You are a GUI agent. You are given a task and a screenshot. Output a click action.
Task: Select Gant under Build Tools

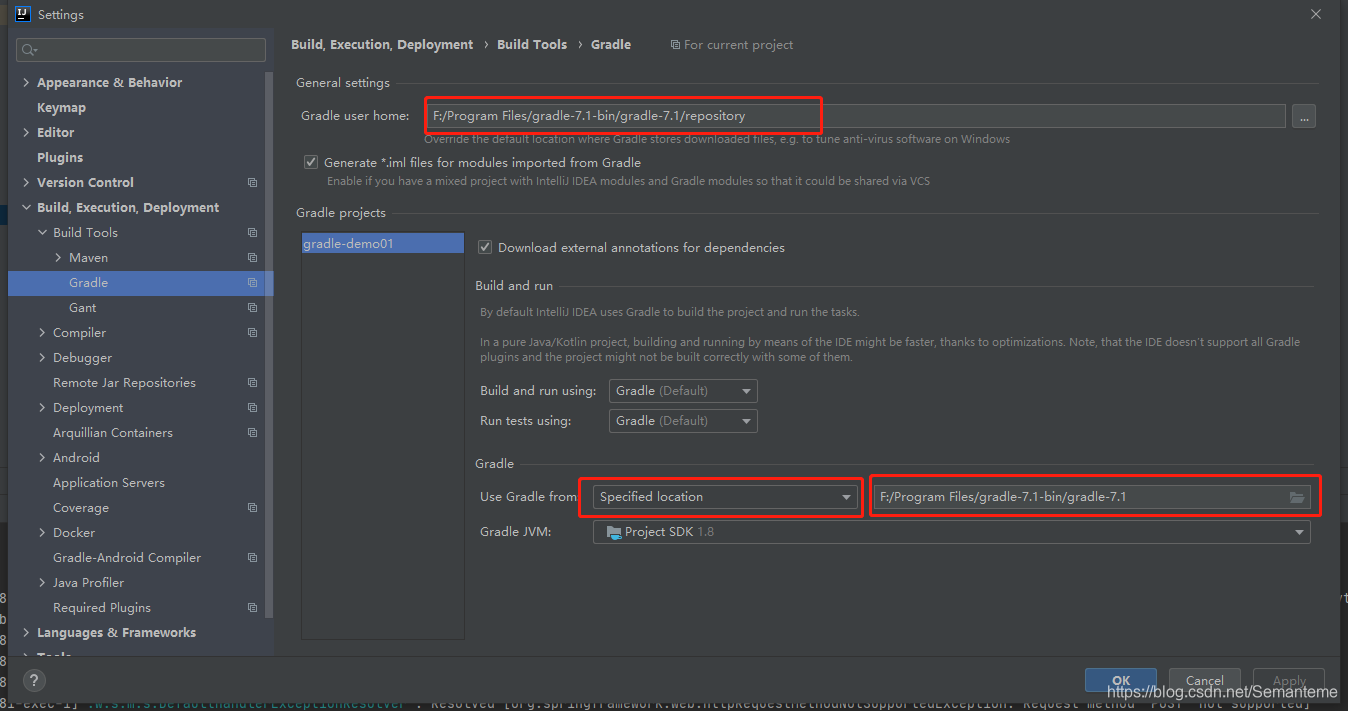[83, 308]
